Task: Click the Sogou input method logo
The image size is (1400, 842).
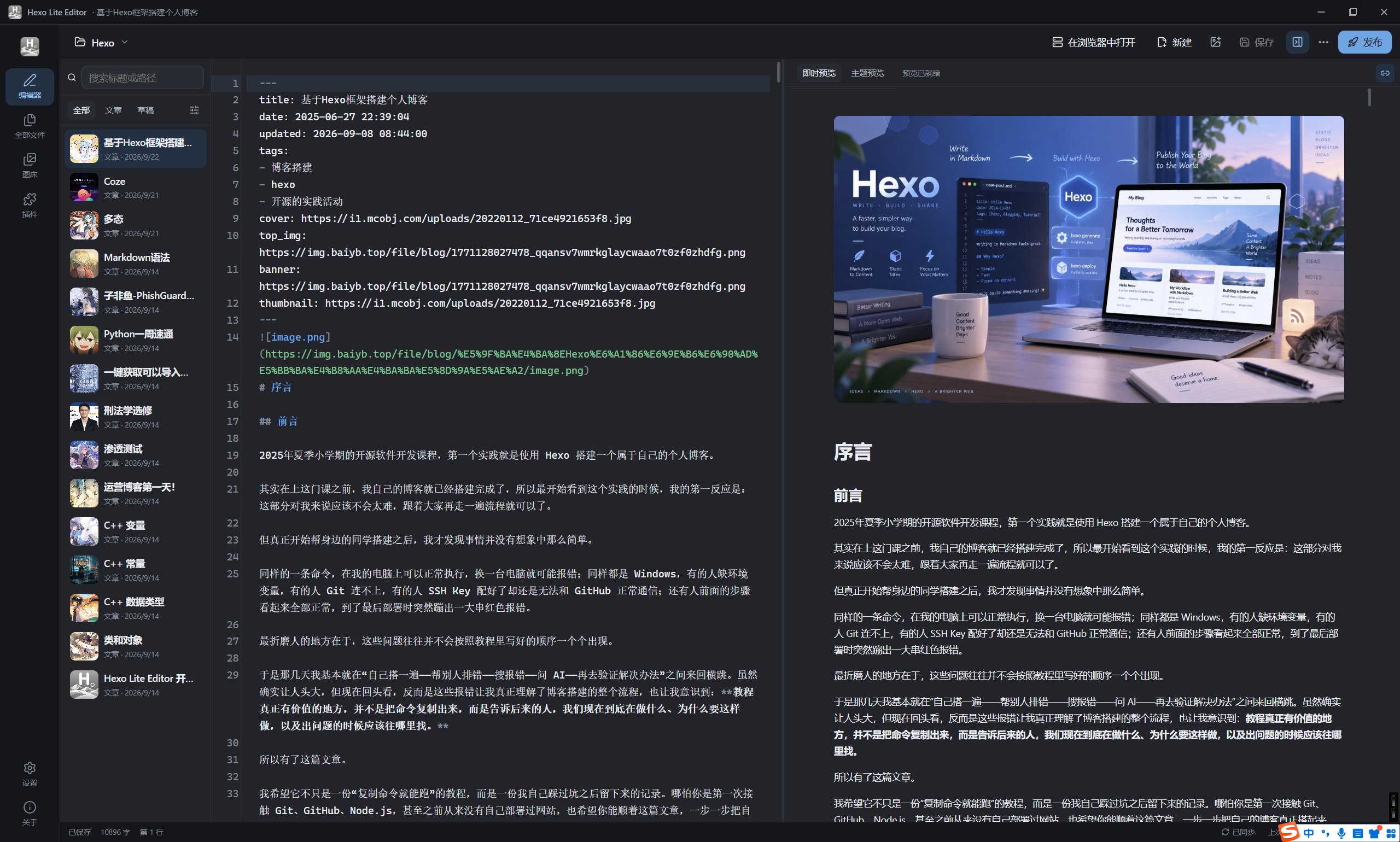Action: pyautogui.click(x=1290, y=832)
